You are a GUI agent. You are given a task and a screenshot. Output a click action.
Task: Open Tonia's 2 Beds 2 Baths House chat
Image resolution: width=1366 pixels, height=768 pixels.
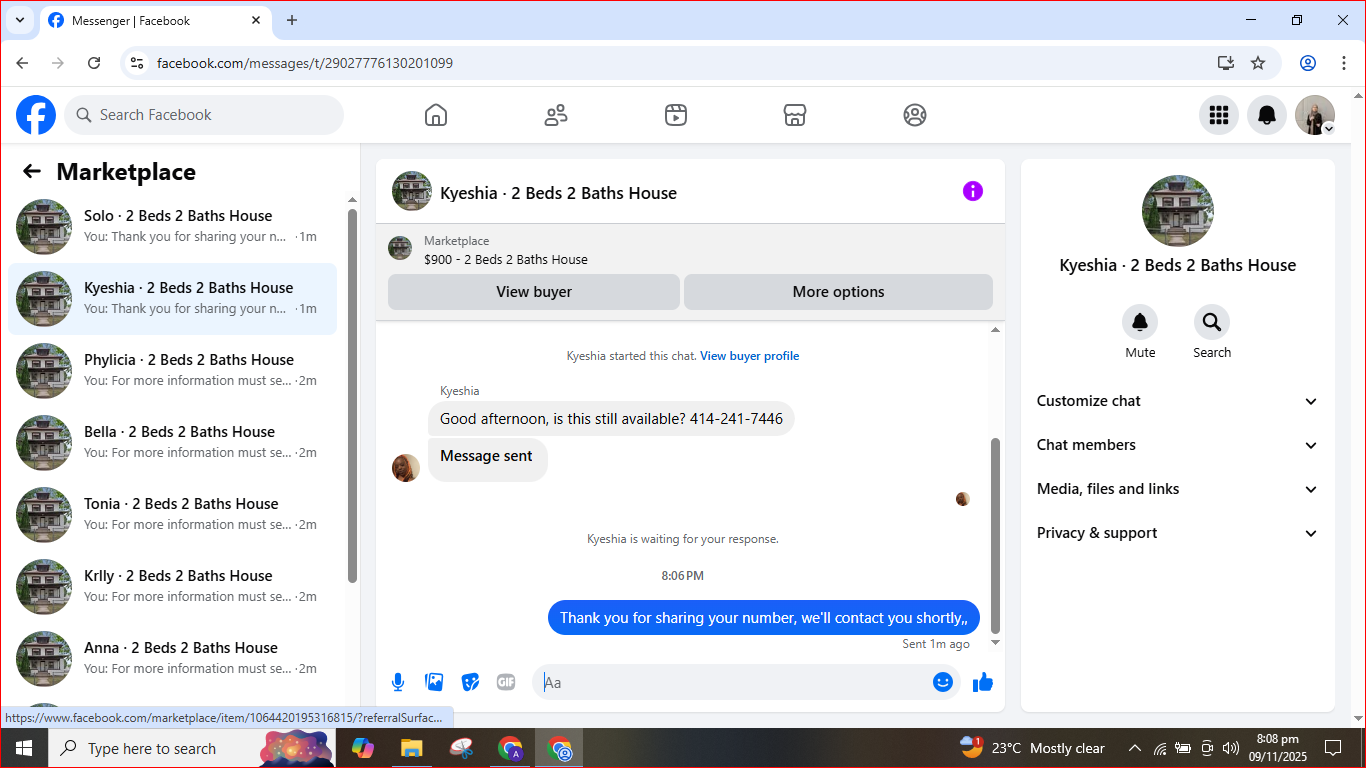pyautogui.click(x=172, y=515)
